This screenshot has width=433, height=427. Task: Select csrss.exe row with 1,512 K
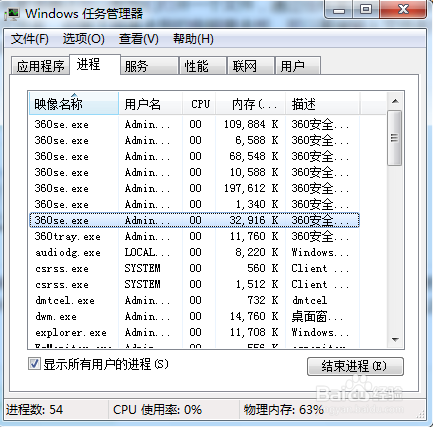point(194,284)
